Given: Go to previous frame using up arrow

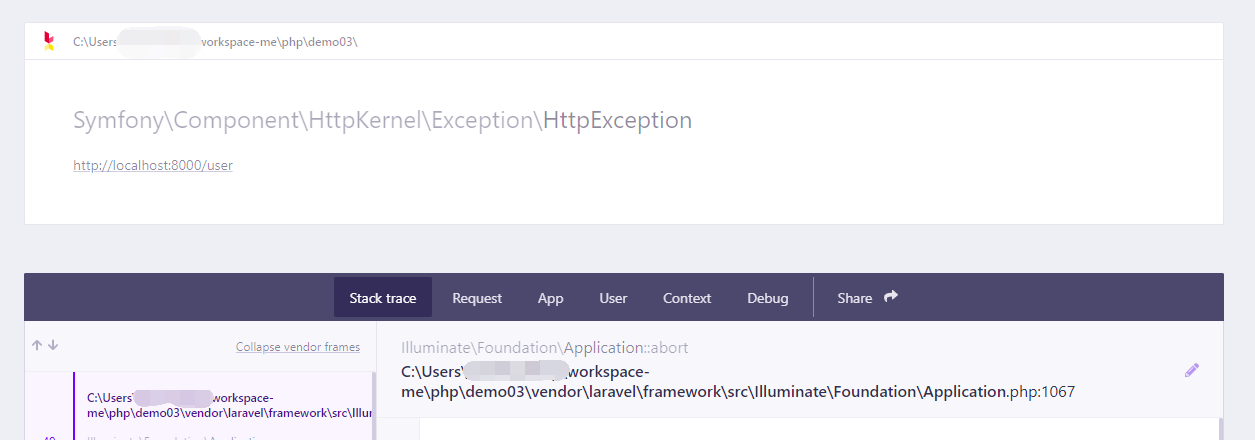Looking at the screenshot, I should tap(37, 345).
